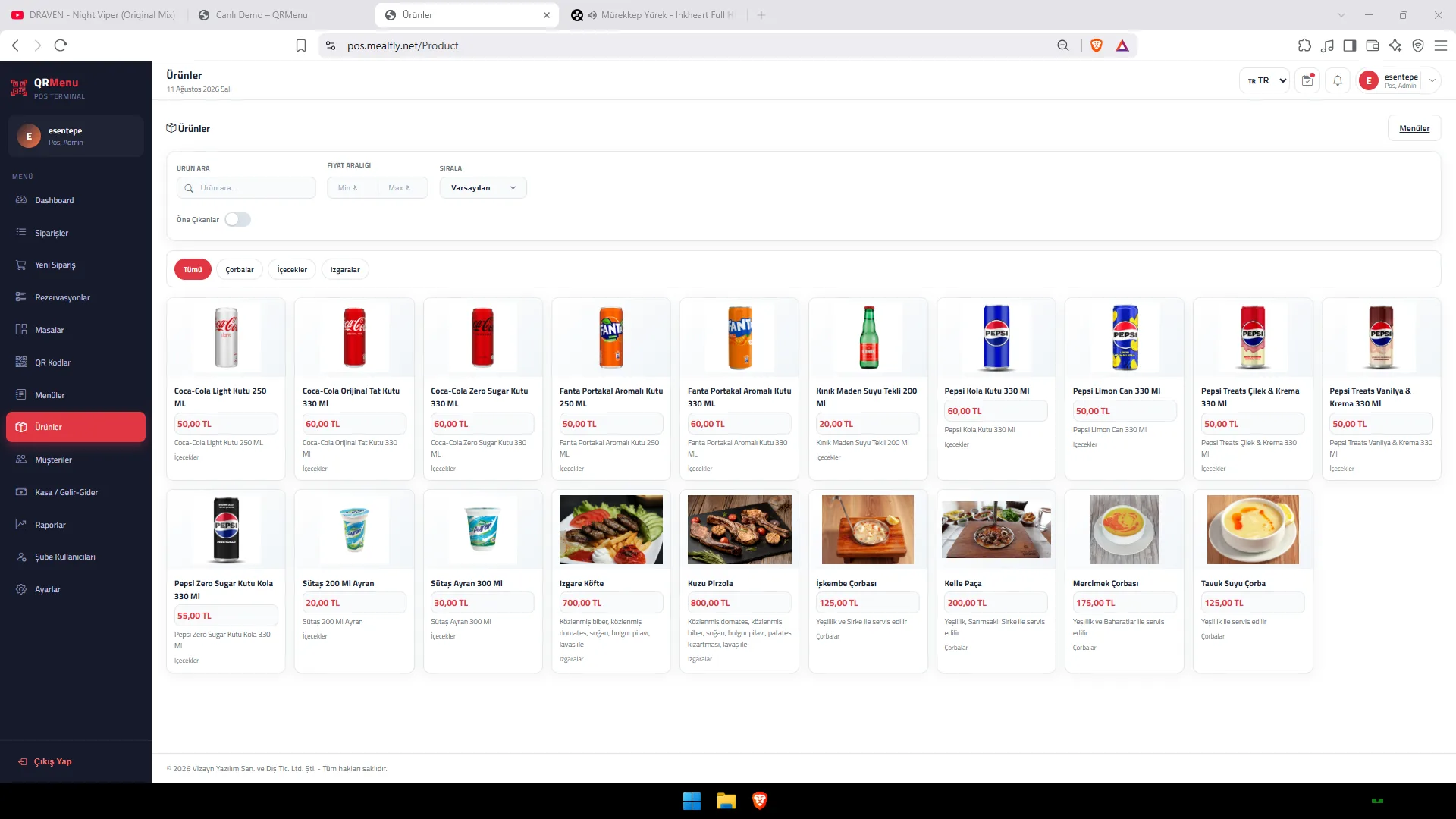Open File Explorer from taskbar

[726, 801]
